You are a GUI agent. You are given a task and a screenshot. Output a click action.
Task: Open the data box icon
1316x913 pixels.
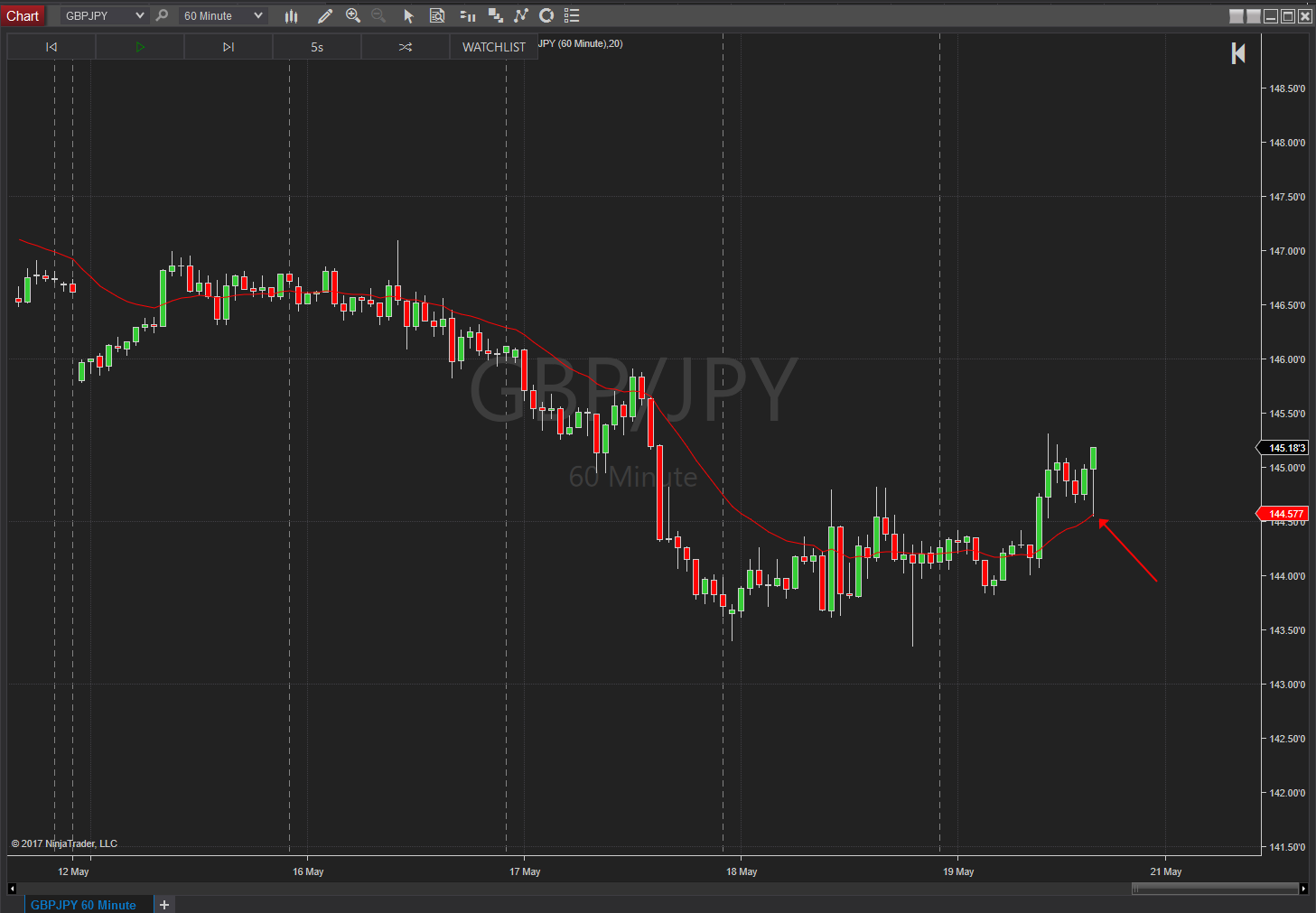tap(437, 15)
